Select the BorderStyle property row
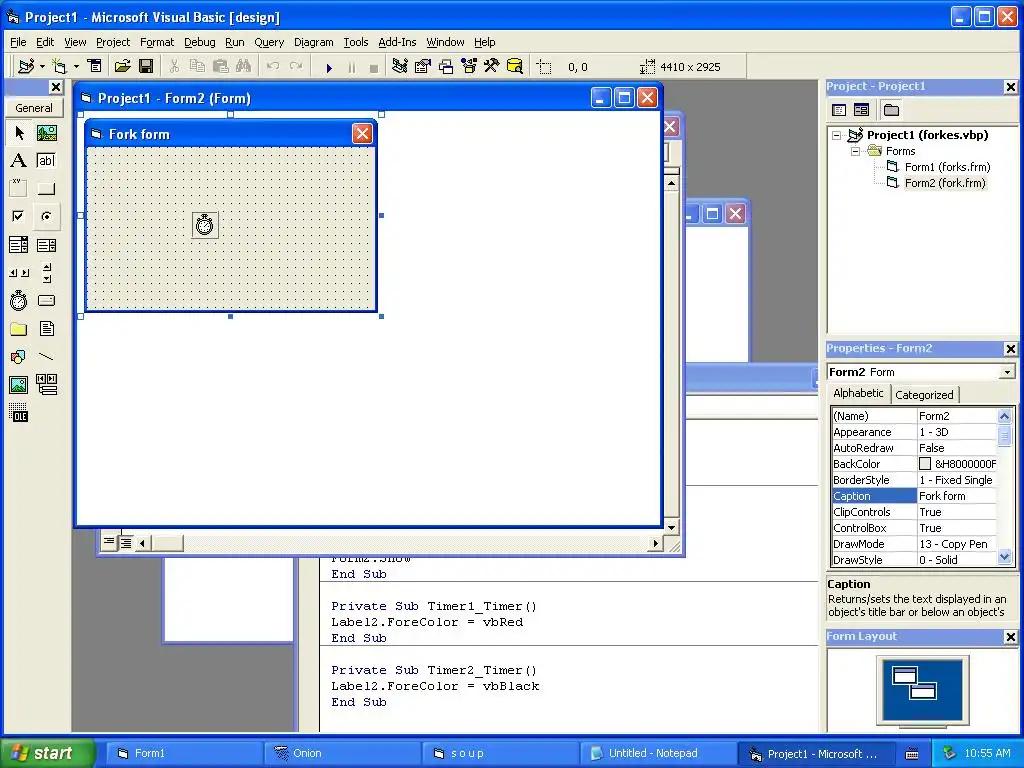 click(x=914, y=480)
